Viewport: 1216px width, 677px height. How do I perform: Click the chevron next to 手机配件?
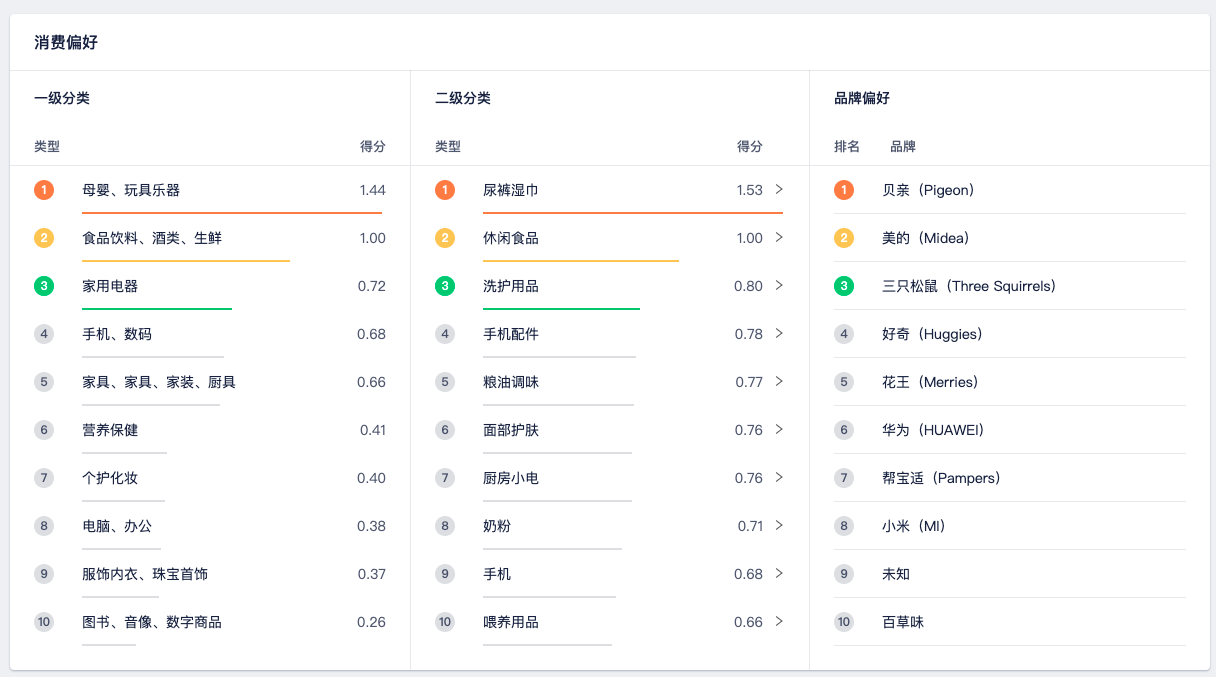(779, 334)
